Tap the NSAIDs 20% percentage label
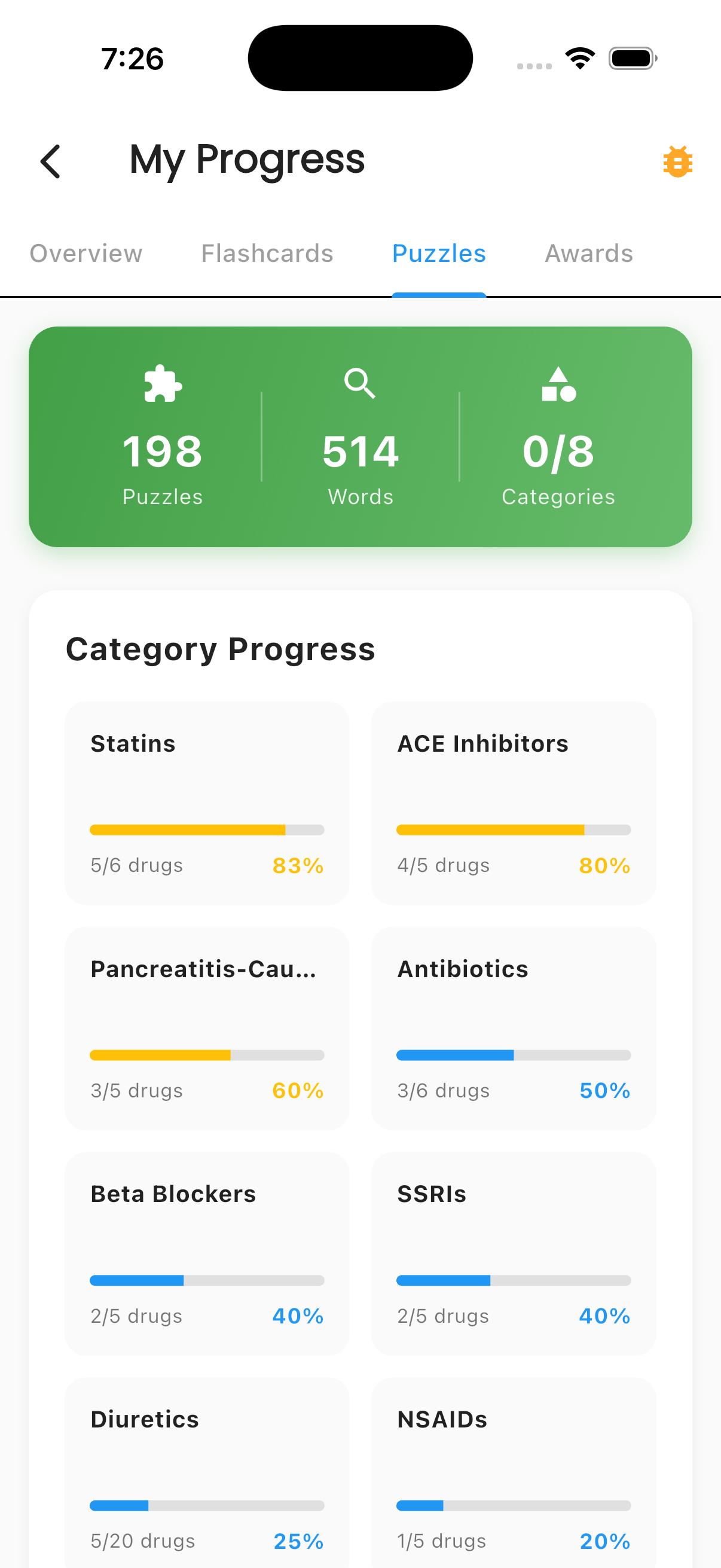 click(x=604, y=1540)
